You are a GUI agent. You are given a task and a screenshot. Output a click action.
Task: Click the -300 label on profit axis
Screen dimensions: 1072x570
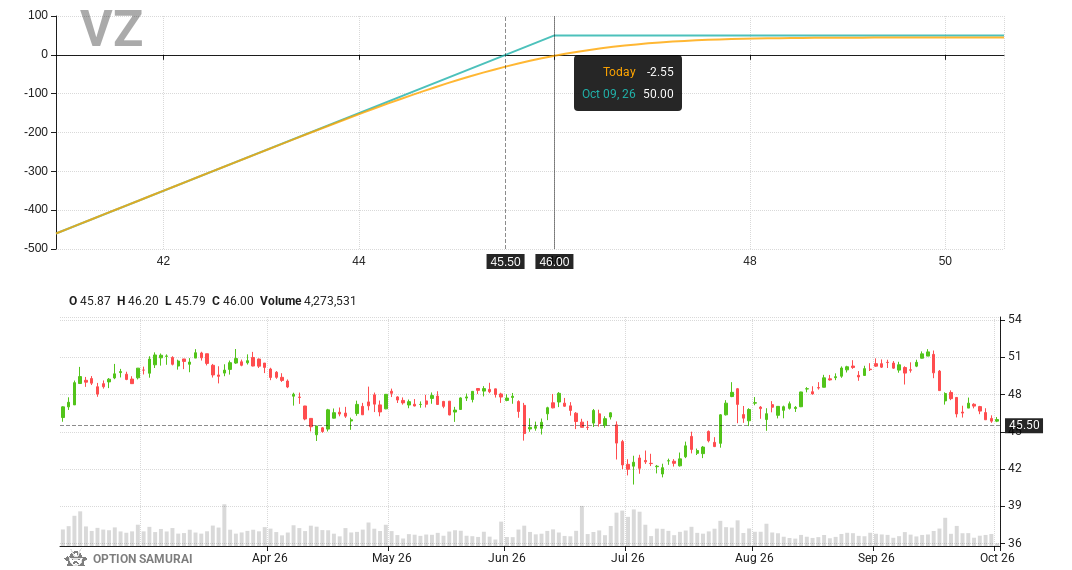pos(36,171)
